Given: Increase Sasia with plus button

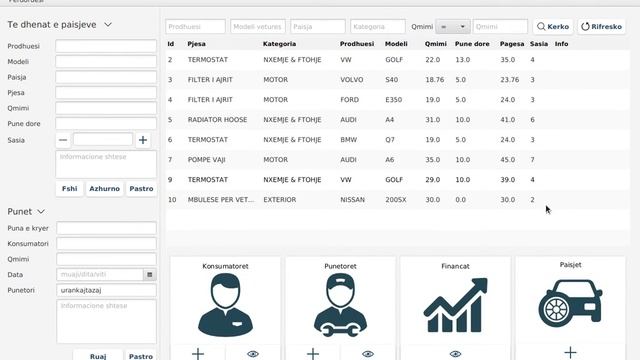Looking at the screenshot, I should point(143,140).
